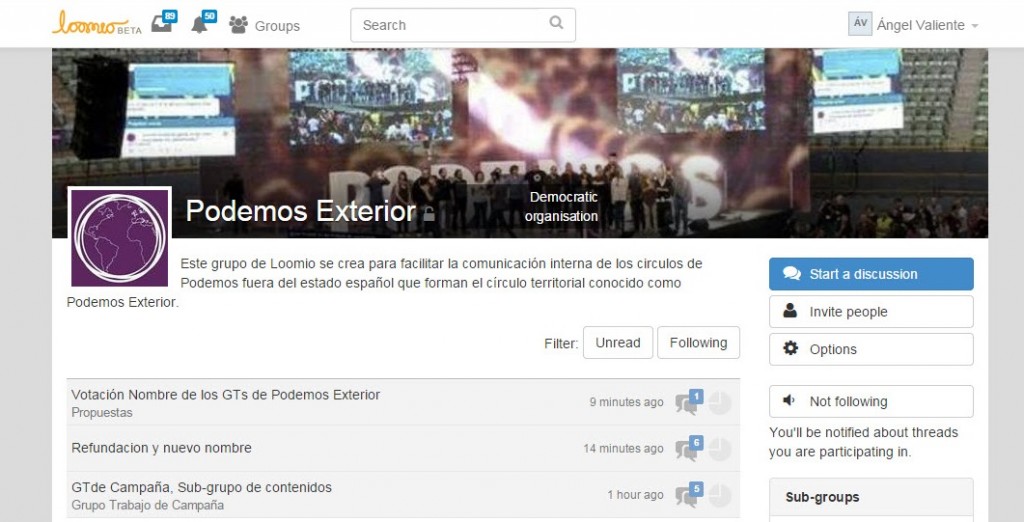This screenshot has height=522, width=1024.
Task: Click the comments icon with 5 badge
Action: pos(688,495)
